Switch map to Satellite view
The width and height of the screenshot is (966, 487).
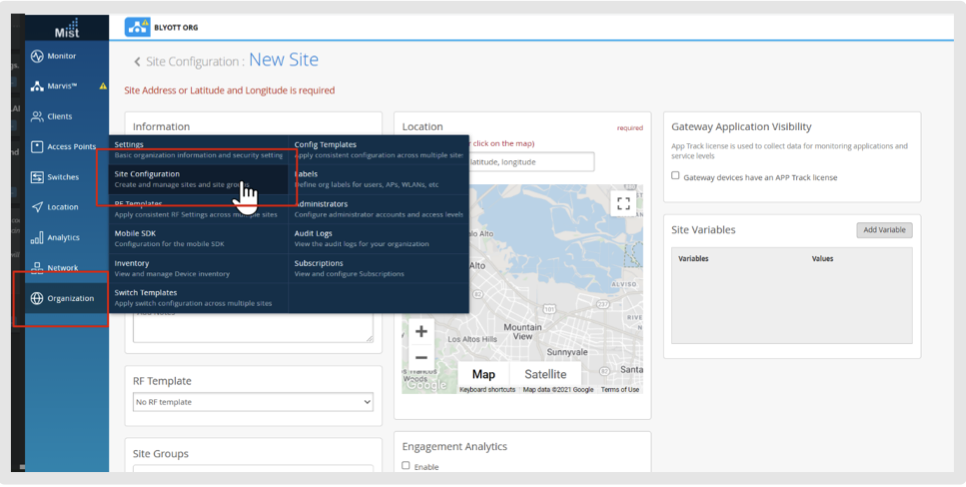(545, 374)
